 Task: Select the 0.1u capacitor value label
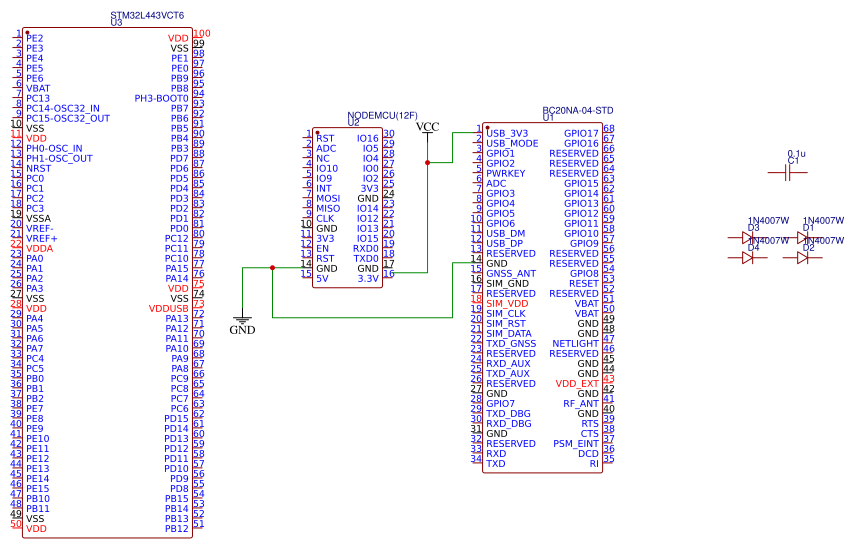pyautogui.click(x=796, y=154)
